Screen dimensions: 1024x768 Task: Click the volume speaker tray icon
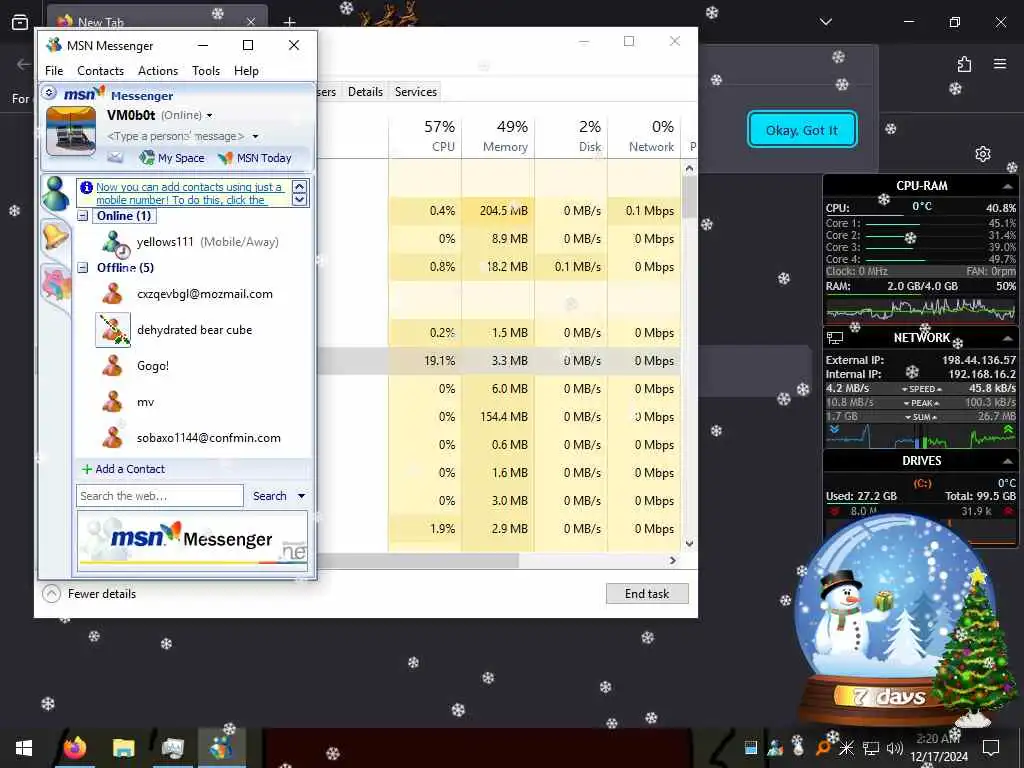(x=895, y=748)
